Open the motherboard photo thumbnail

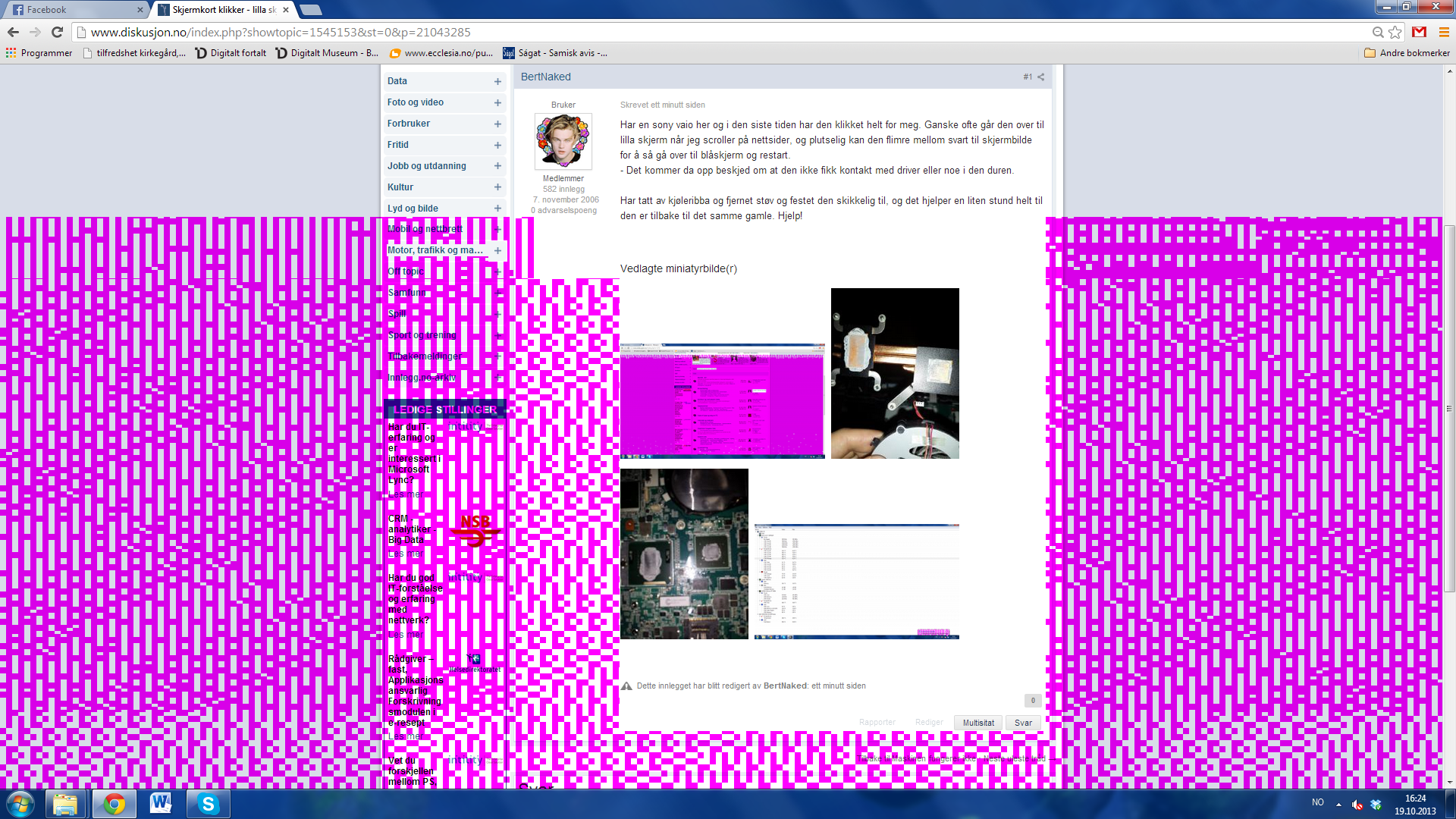684,554
